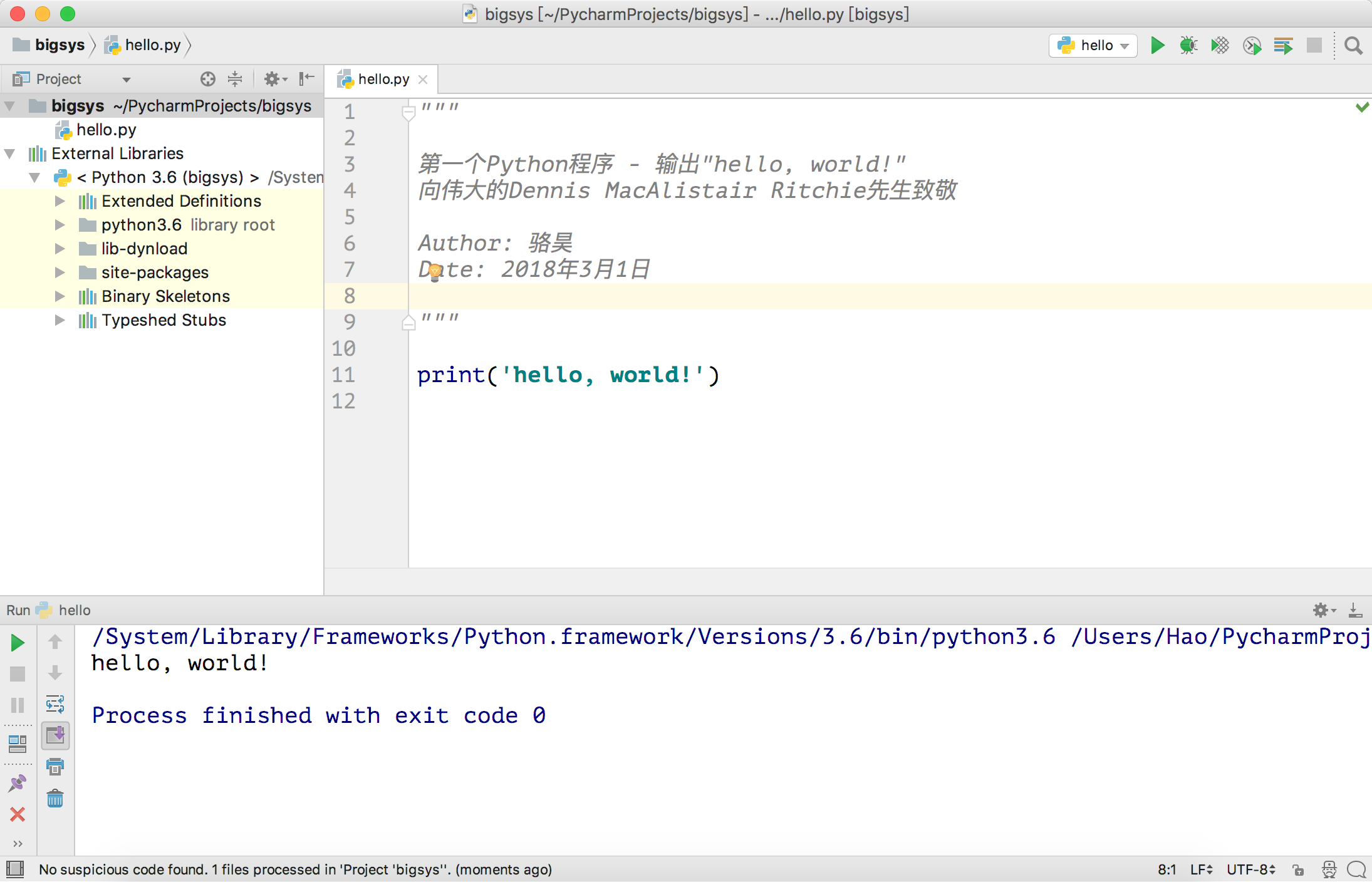The image size is (1372, 882).
Task: Click the Search everywhere icon
Action: (1351, 45)
